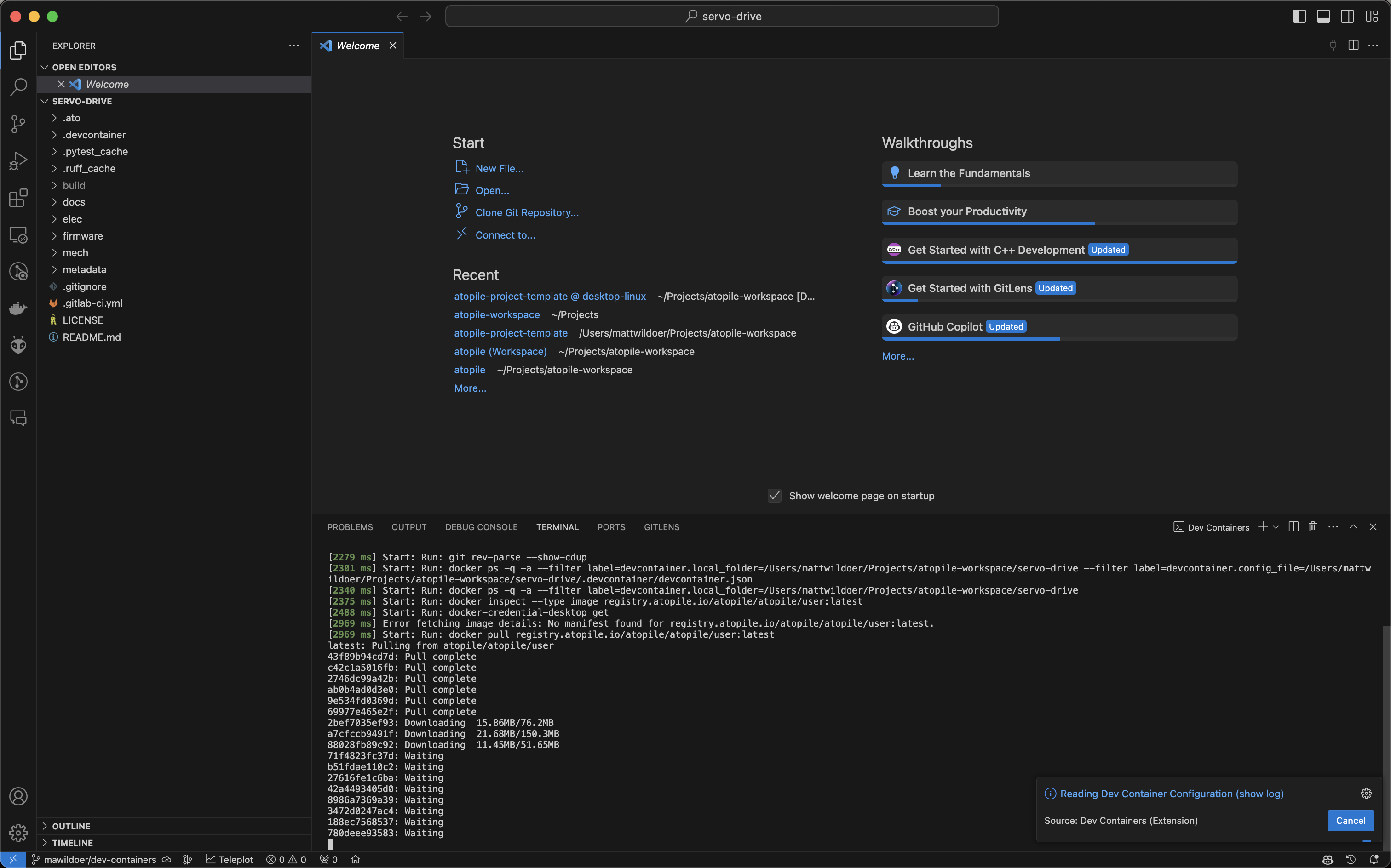Customize layout icon in title bar
The width and height of the screenshot is (1391, 868).
tap(1372, 16)
